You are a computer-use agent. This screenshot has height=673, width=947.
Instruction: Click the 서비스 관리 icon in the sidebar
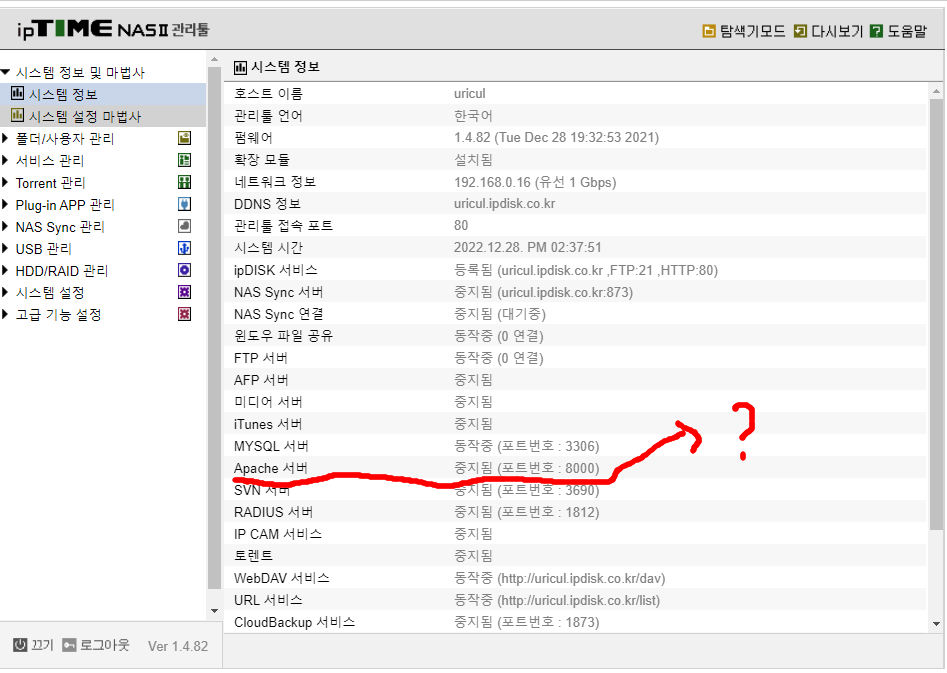184,160
